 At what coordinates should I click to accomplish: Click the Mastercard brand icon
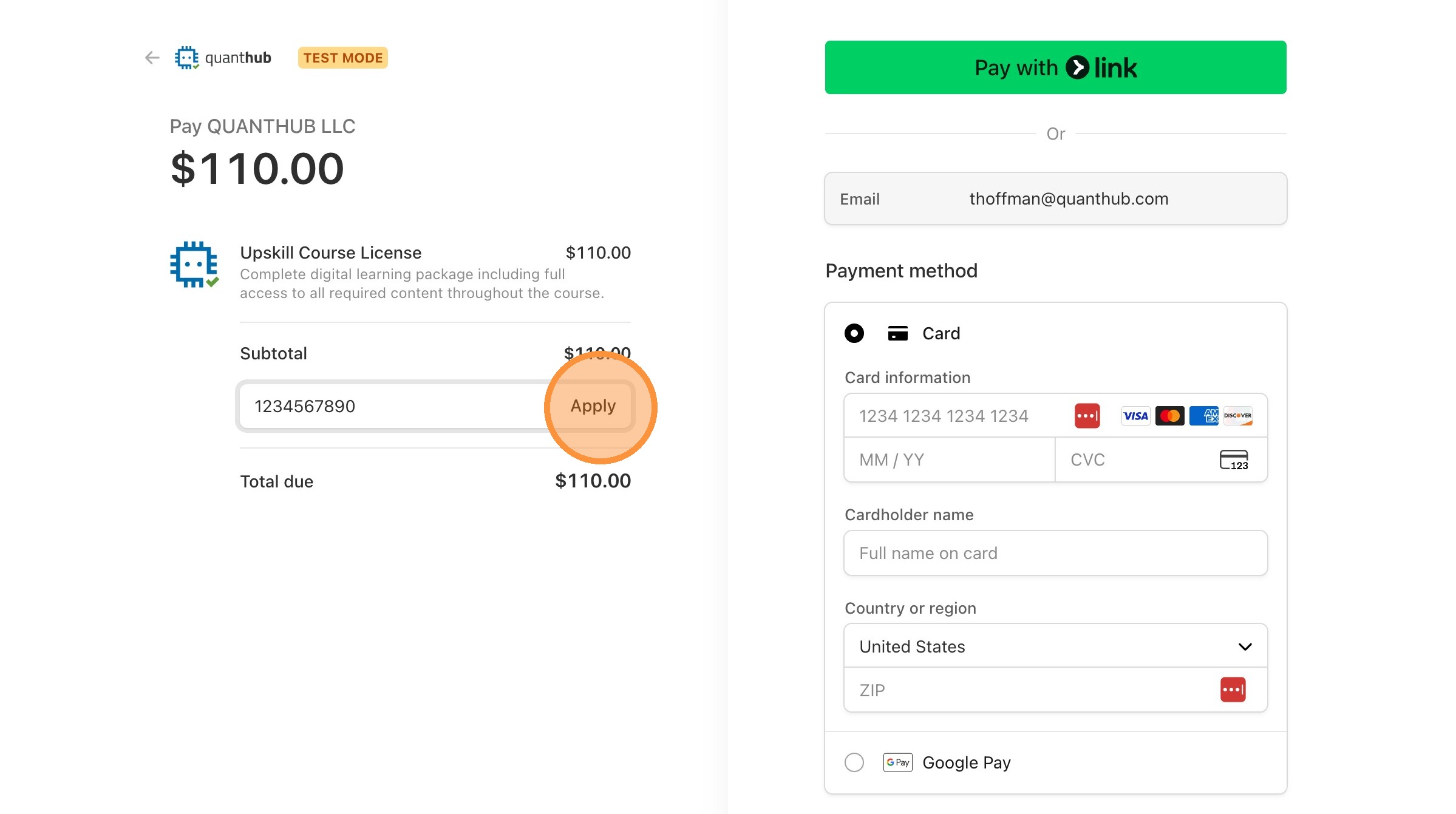coord(1169,416)
